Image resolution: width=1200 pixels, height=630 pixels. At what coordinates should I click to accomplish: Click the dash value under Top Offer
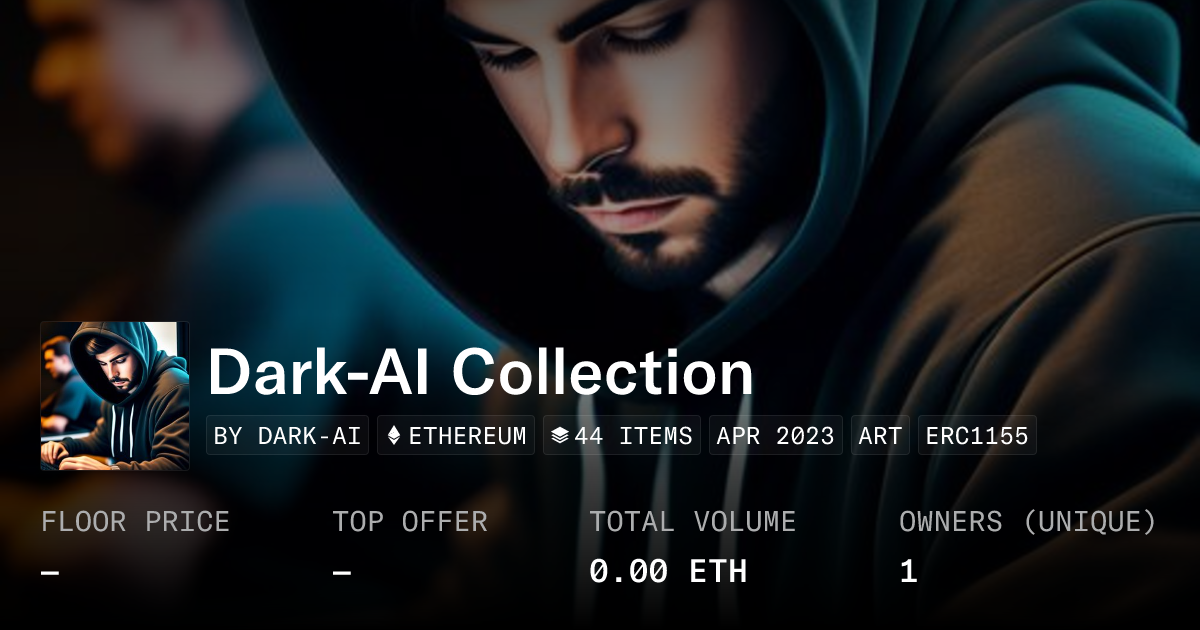pos(342,572)
